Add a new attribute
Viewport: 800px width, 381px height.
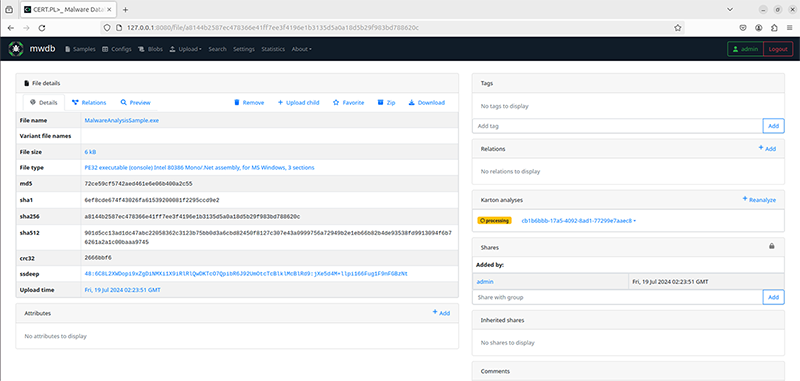coord(441,313)
